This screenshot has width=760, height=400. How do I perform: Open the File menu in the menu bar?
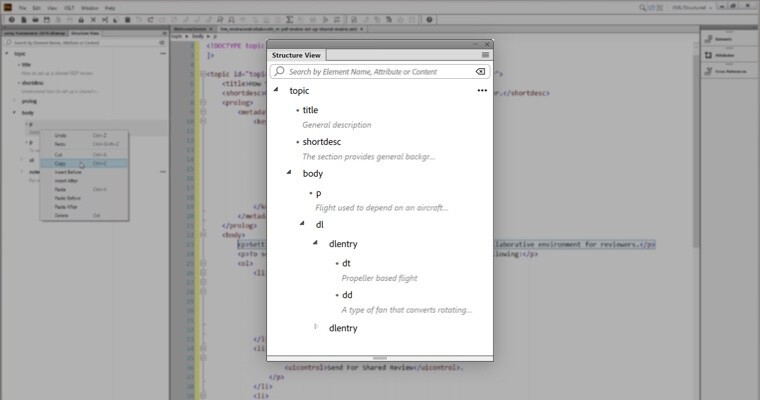(22, 8)
